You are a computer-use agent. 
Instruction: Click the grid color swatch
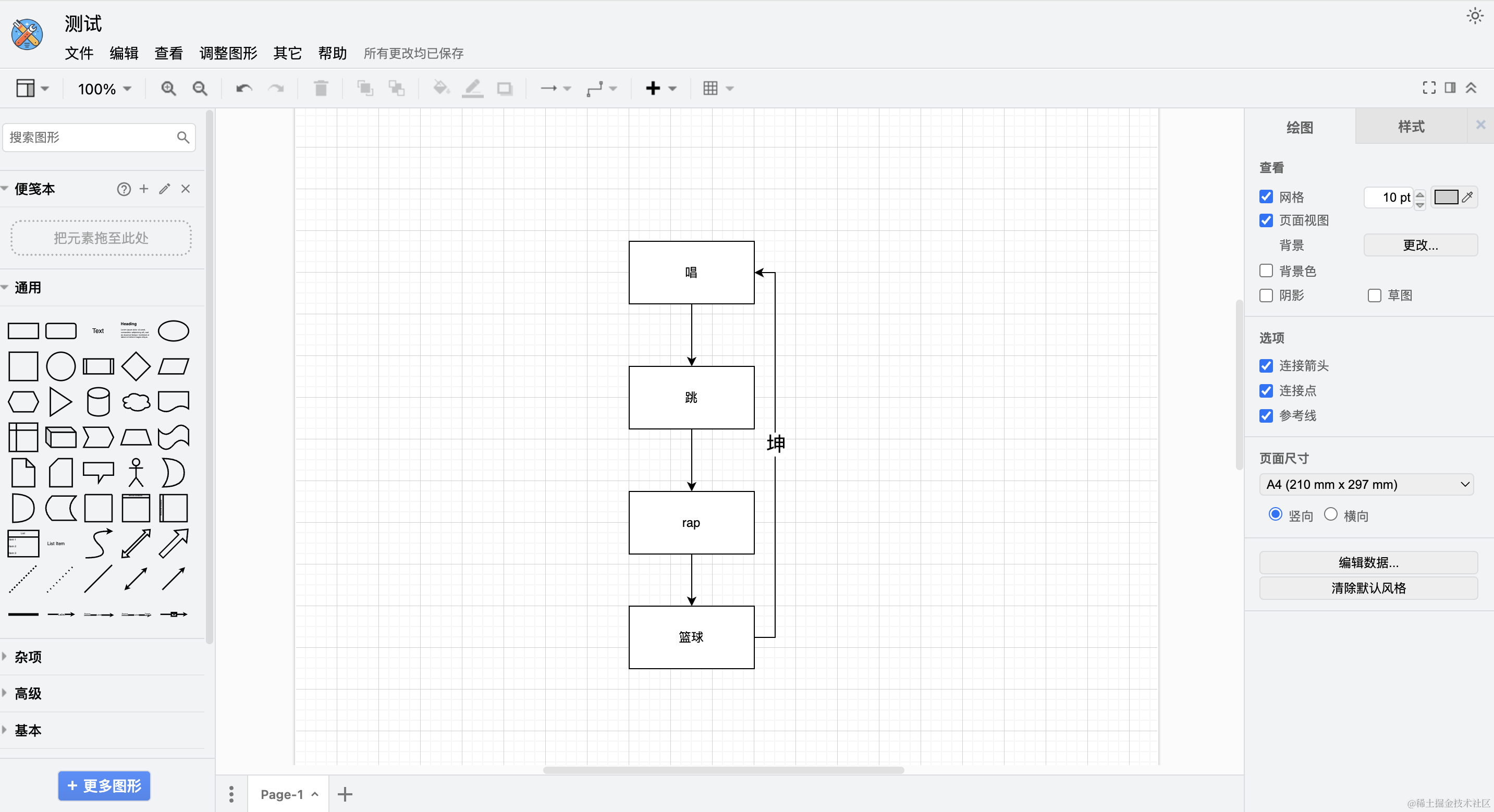pyautogui.click(x=1446, y=197)
